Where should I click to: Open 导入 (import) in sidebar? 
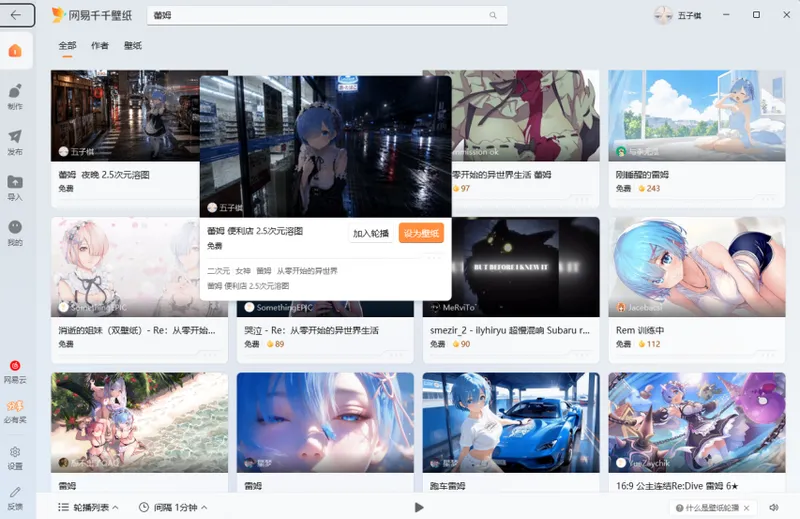coord(15,187)
